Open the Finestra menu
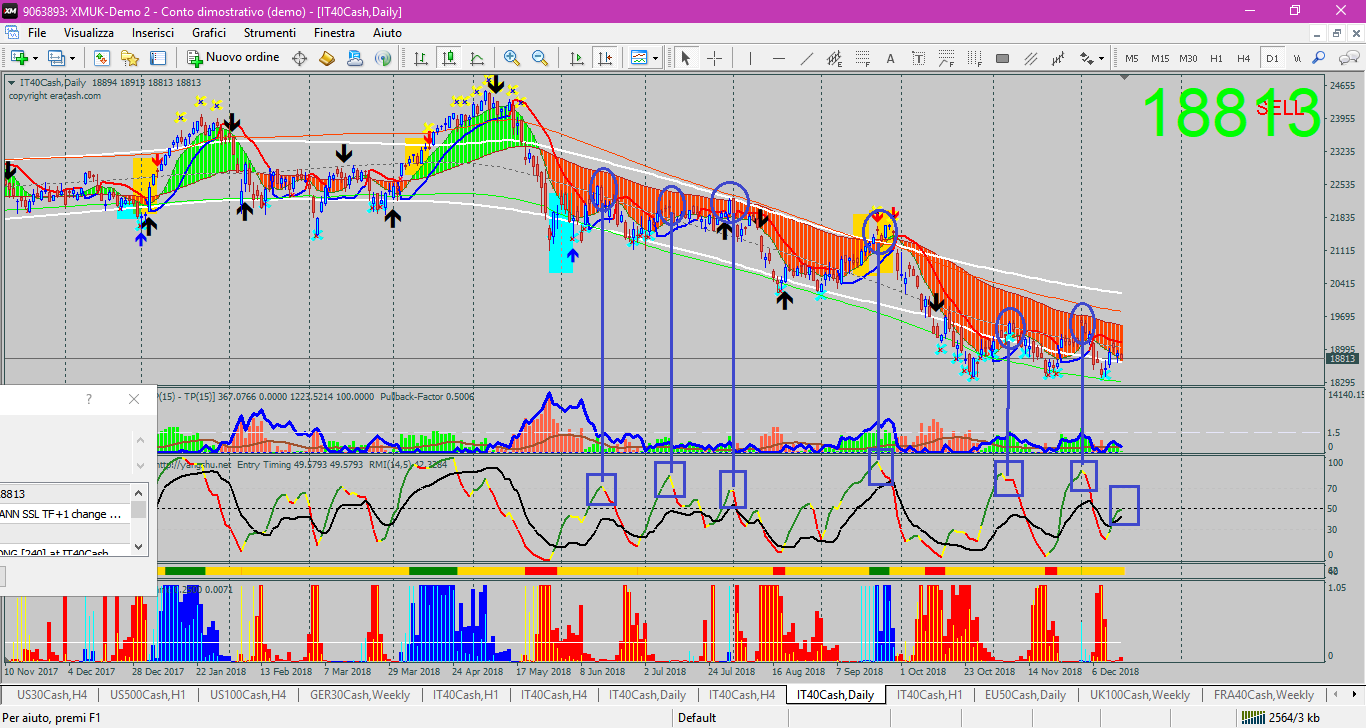The image size is (1366, 728). (x=334, y=33)
